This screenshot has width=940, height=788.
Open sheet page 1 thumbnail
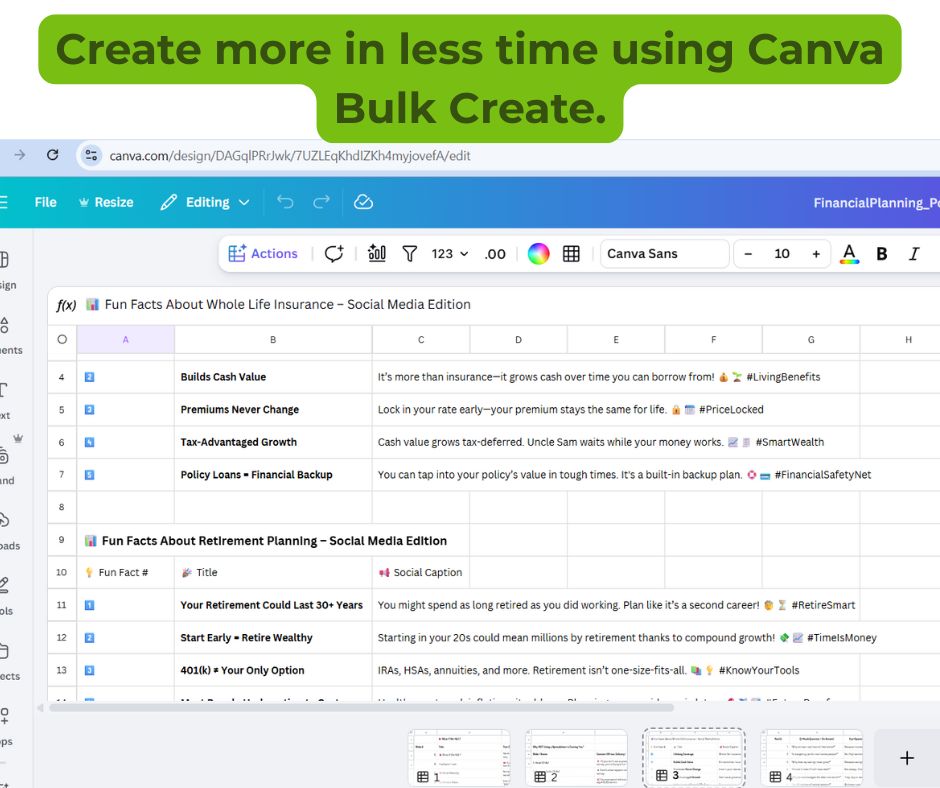[459, 757]
